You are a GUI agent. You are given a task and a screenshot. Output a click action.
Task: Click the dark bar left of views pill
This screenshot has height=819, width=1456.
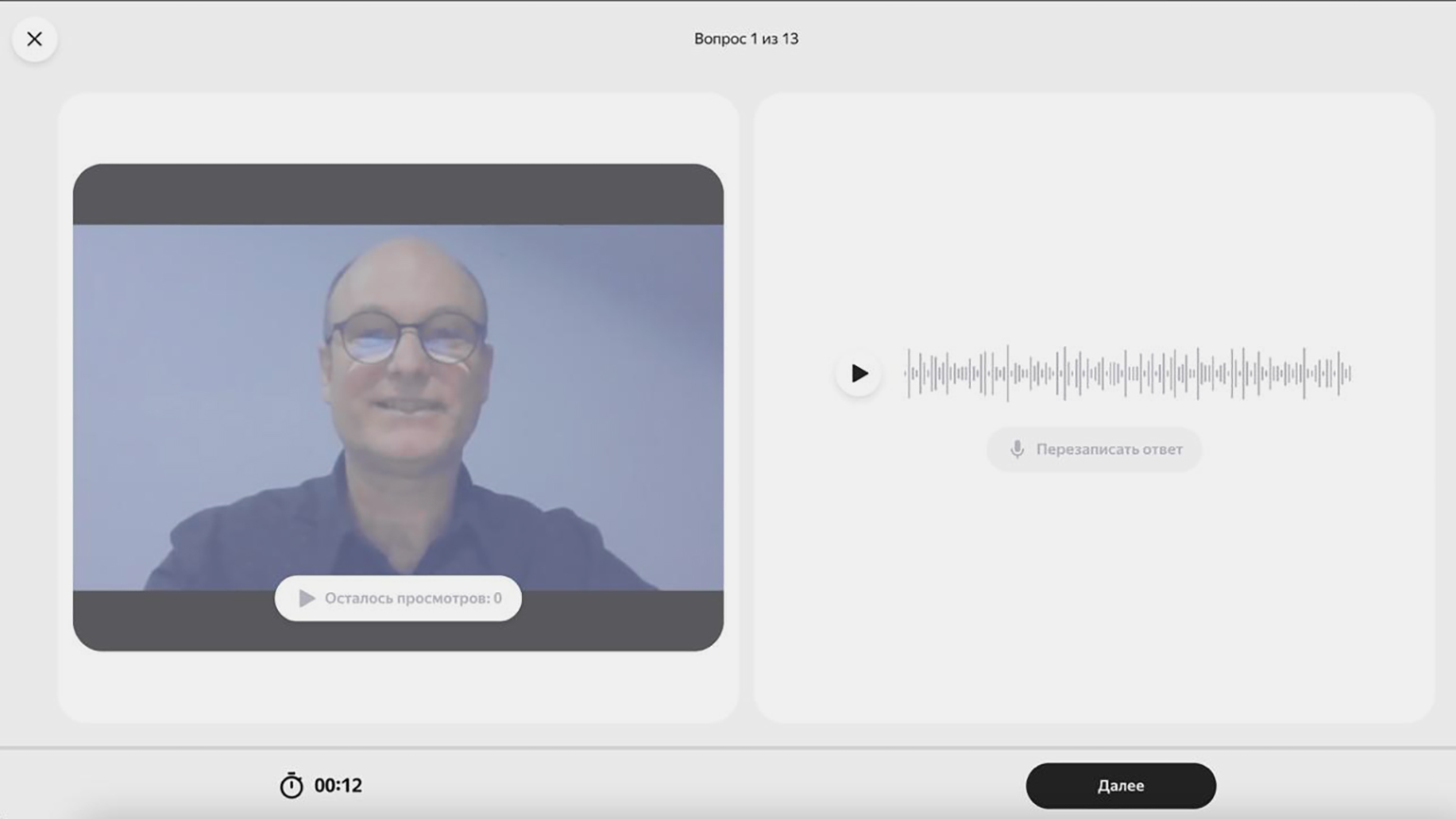pos(170,619)
